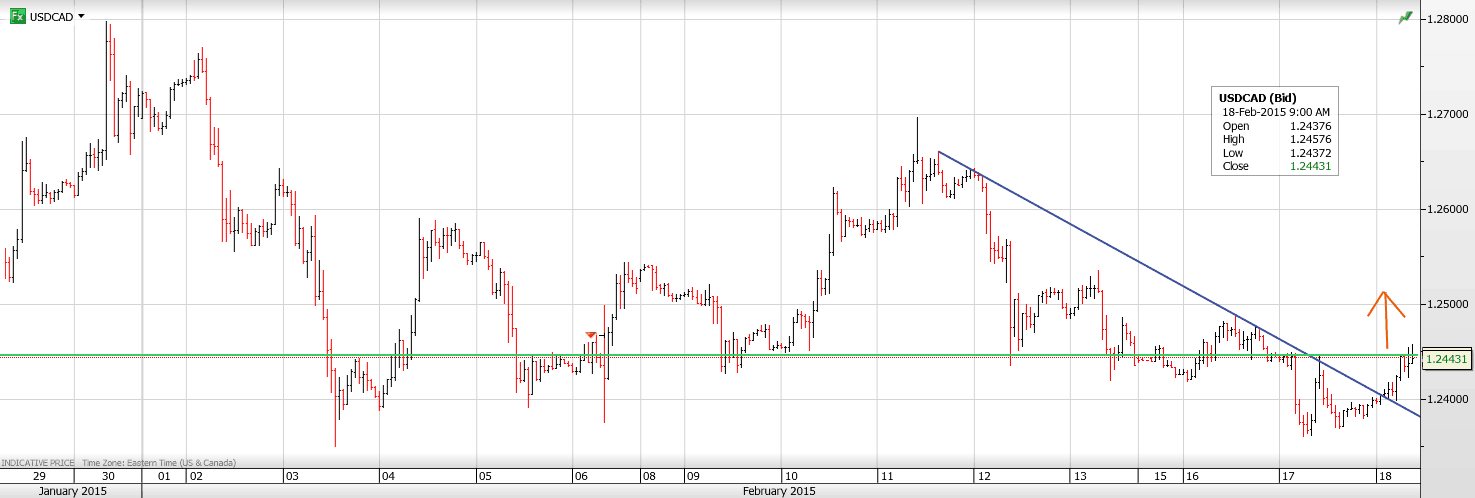Screen dimensions: 1475x498
Task: Click the green 1.24431 current price tag
Action: coord(1447,359)
